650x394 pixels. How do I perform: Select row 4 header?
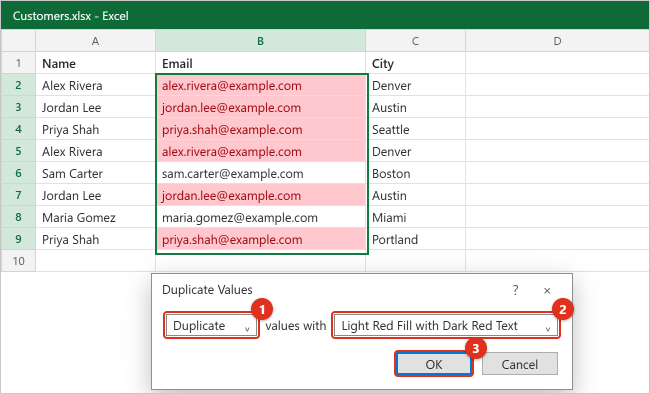click(x=18, y=129)
